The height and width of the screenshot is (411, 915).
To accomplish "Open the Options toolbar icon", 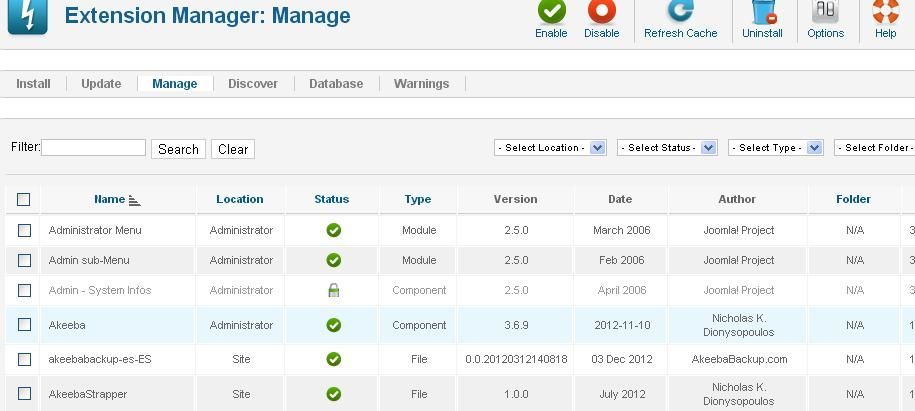I will pos(825,11).
